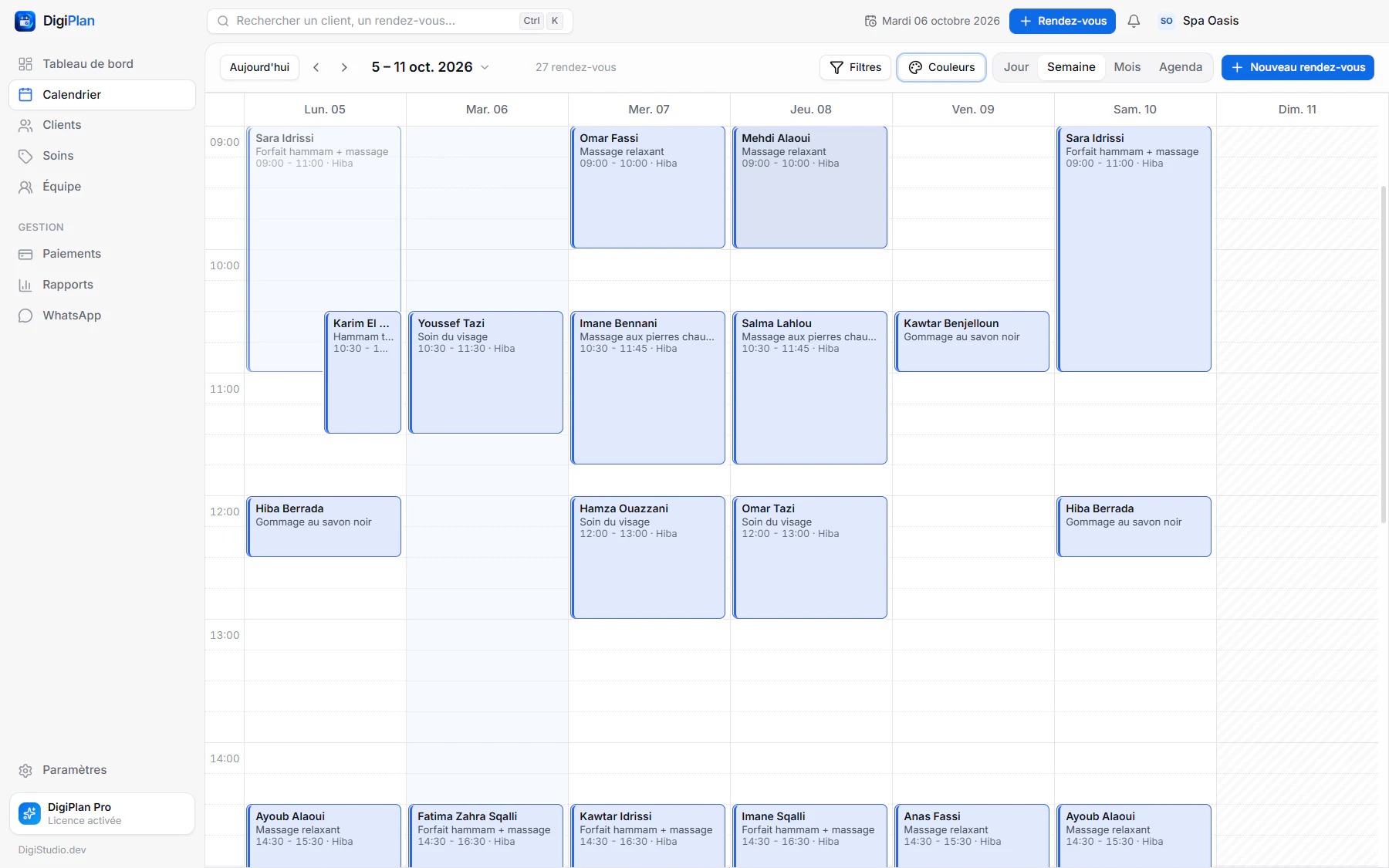Click the search magnifier icon

pyautogui.click(x=223, y=21)
